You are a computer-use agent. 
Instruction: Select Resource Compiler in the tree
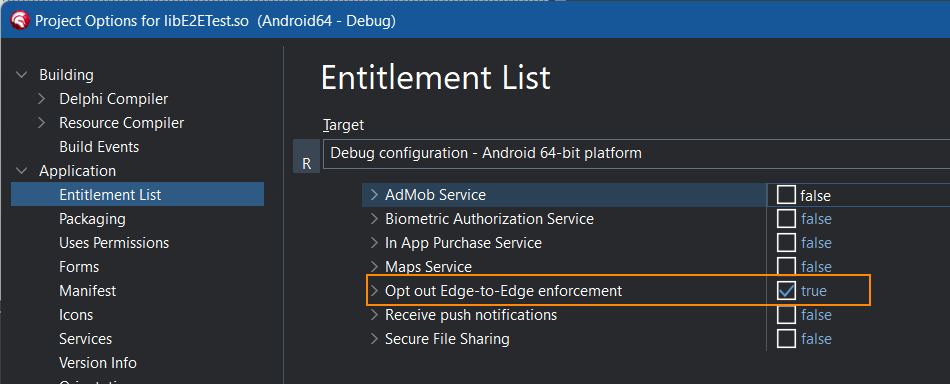(121, 123)
